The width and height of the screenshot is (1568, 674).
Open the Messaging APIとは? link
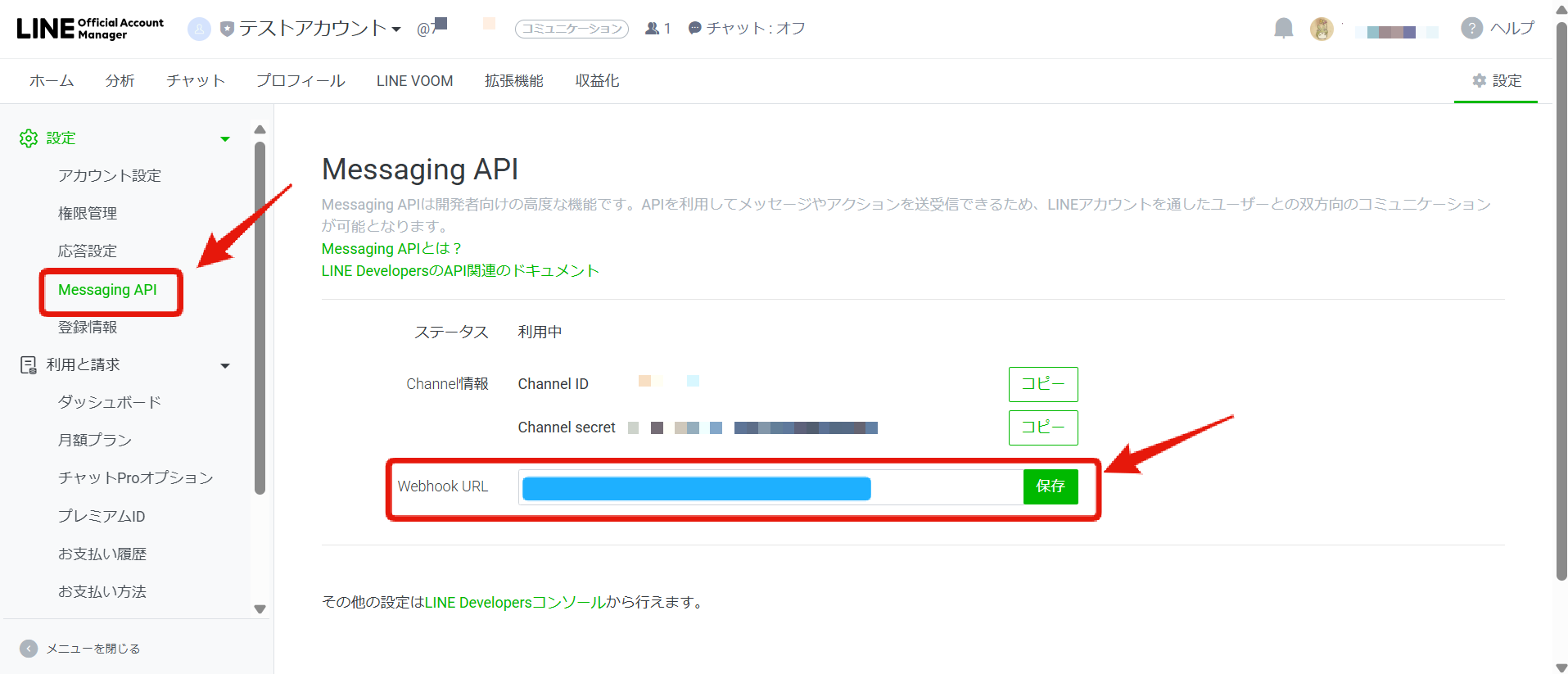pos(391,248)
